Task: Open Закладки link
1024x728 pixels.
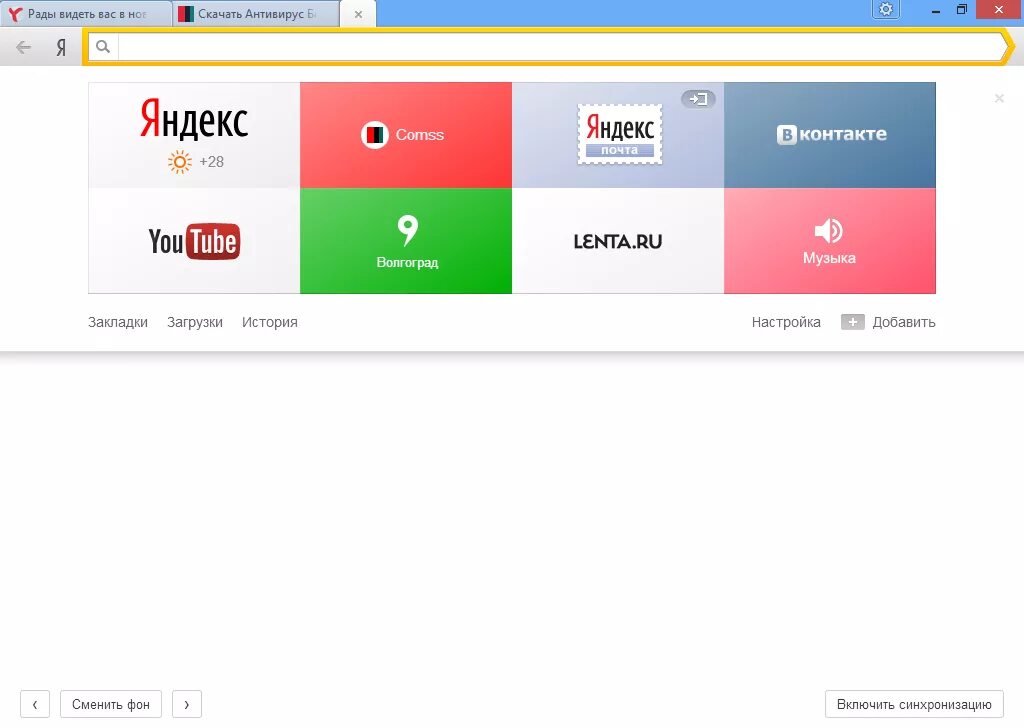Action: point(118,322)
